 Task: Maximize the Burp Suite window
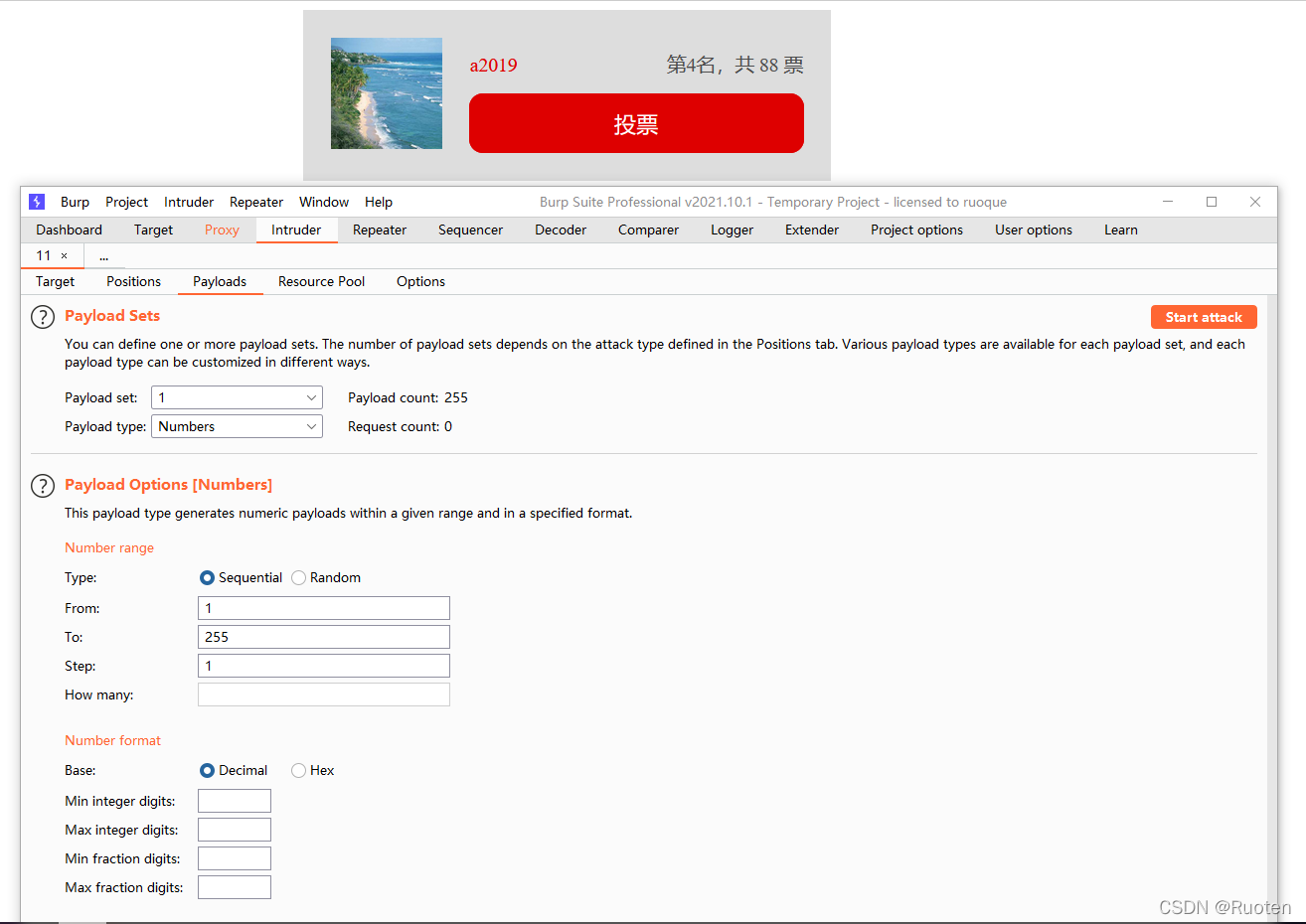pyautogui.click(x=1212, y=202)
